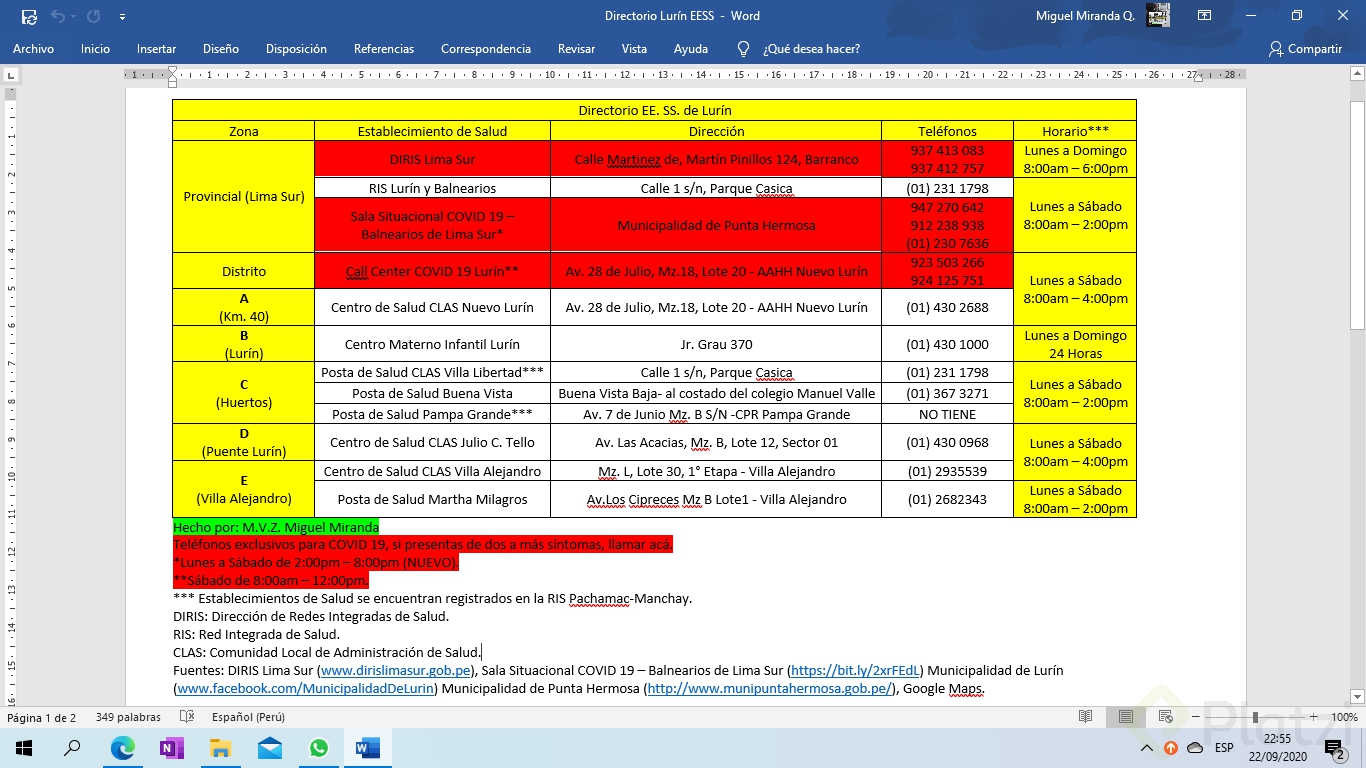Click Miguel Miranda Q. account avatar

pos(1158,16)
